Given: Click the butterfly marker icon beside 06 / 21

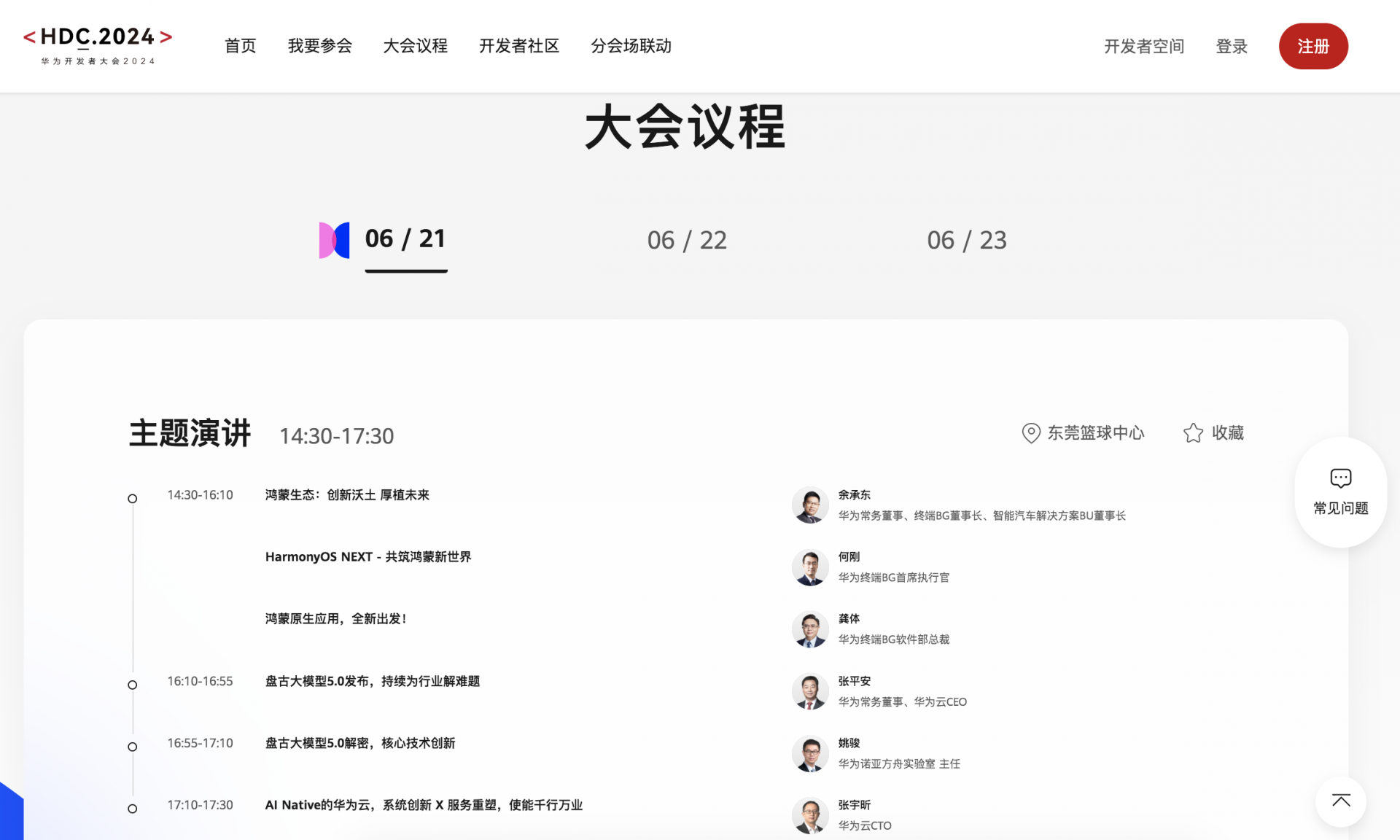Looking at the screenshot, I should click(334, 240).
